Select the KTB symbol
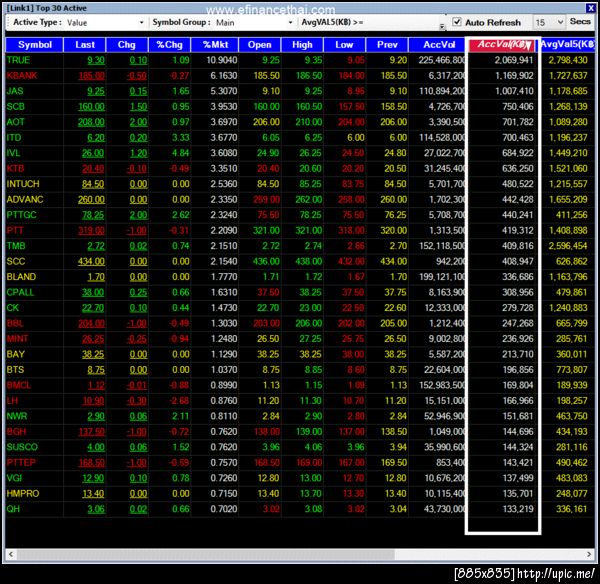 click(15, 168)
